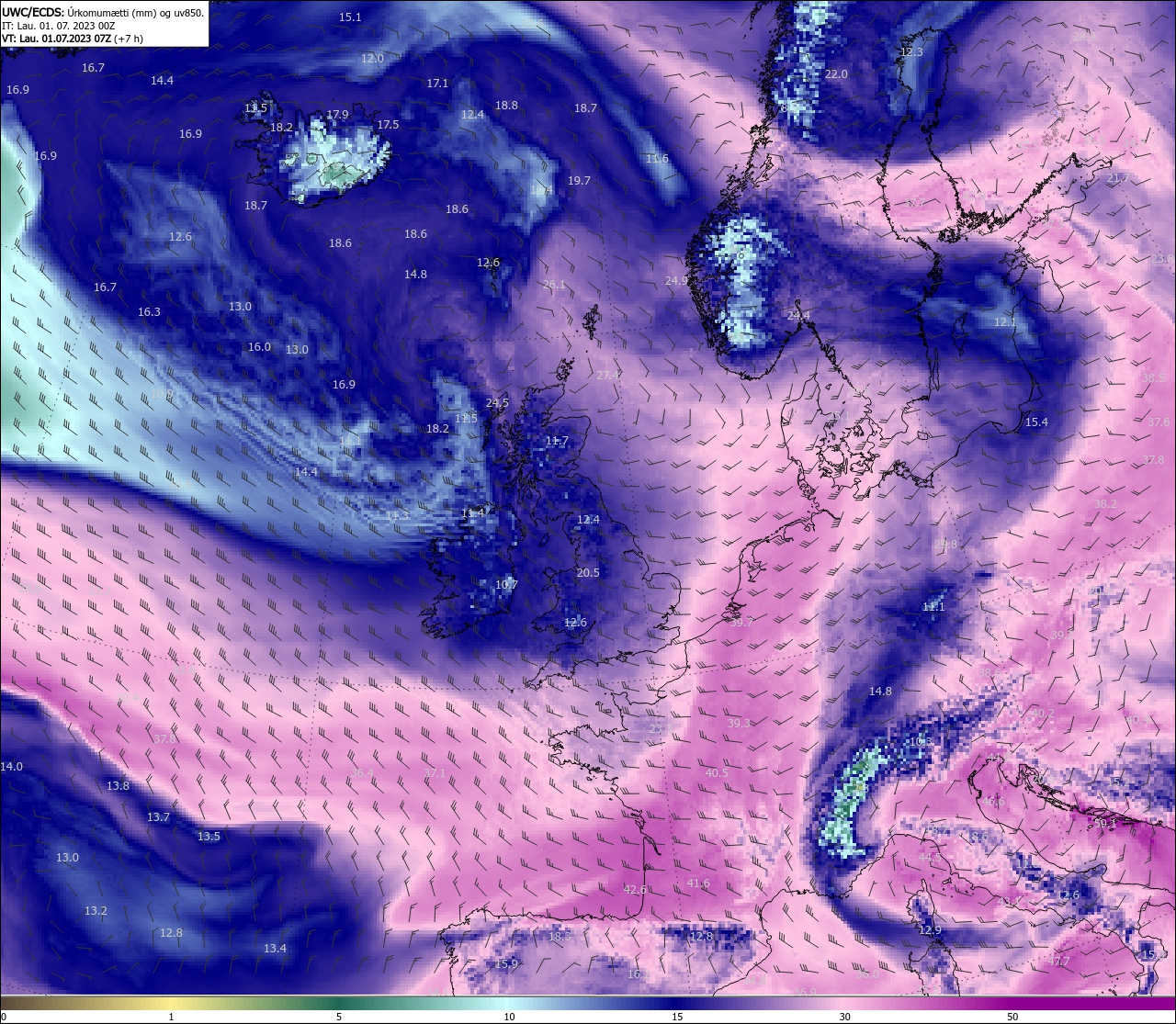Click the 11.1 value over Germany

[933, 607]
